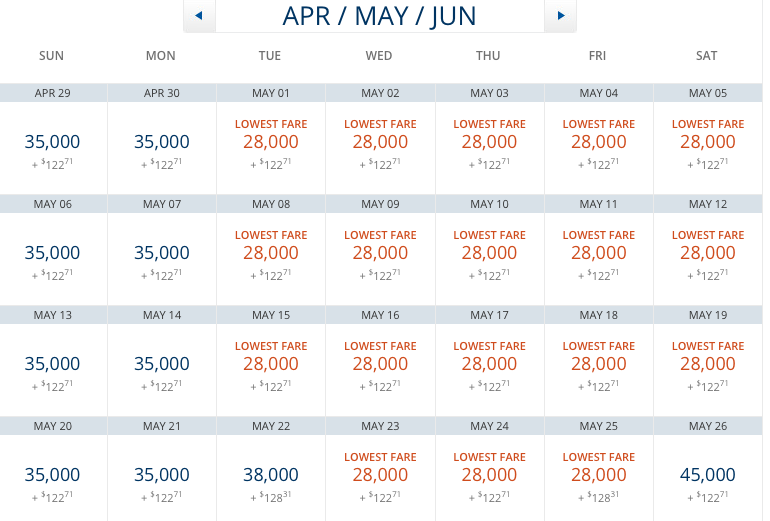Image resolution: width=770 pixels, height=521 pixels.
Task: Choose the MAY 26 fare of 45,000
Action: click(x=707, y=474)
